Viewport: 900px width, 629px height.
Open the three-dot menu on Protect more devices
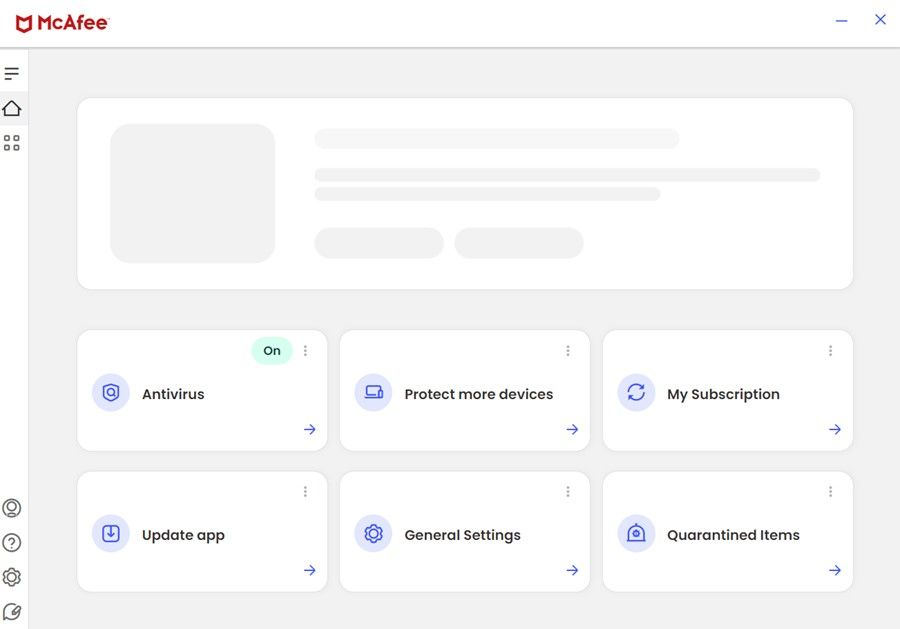(568, 351)
